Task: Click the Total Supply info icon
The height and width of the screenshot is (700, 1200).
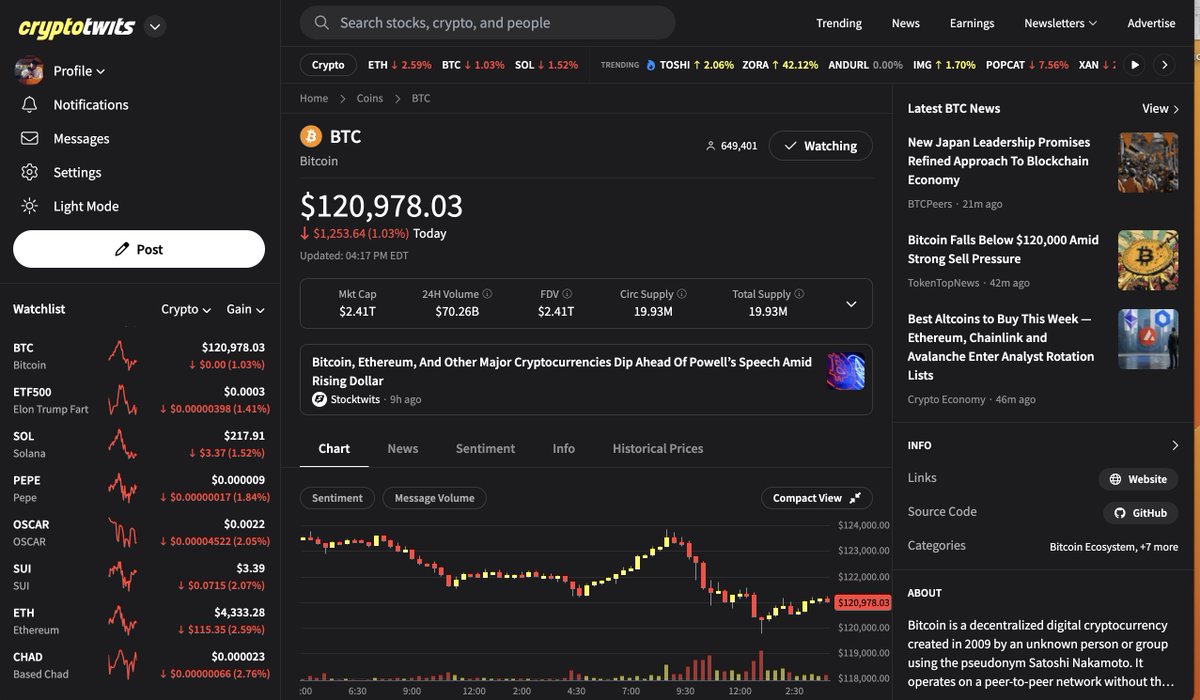Action: click(799, 294)
